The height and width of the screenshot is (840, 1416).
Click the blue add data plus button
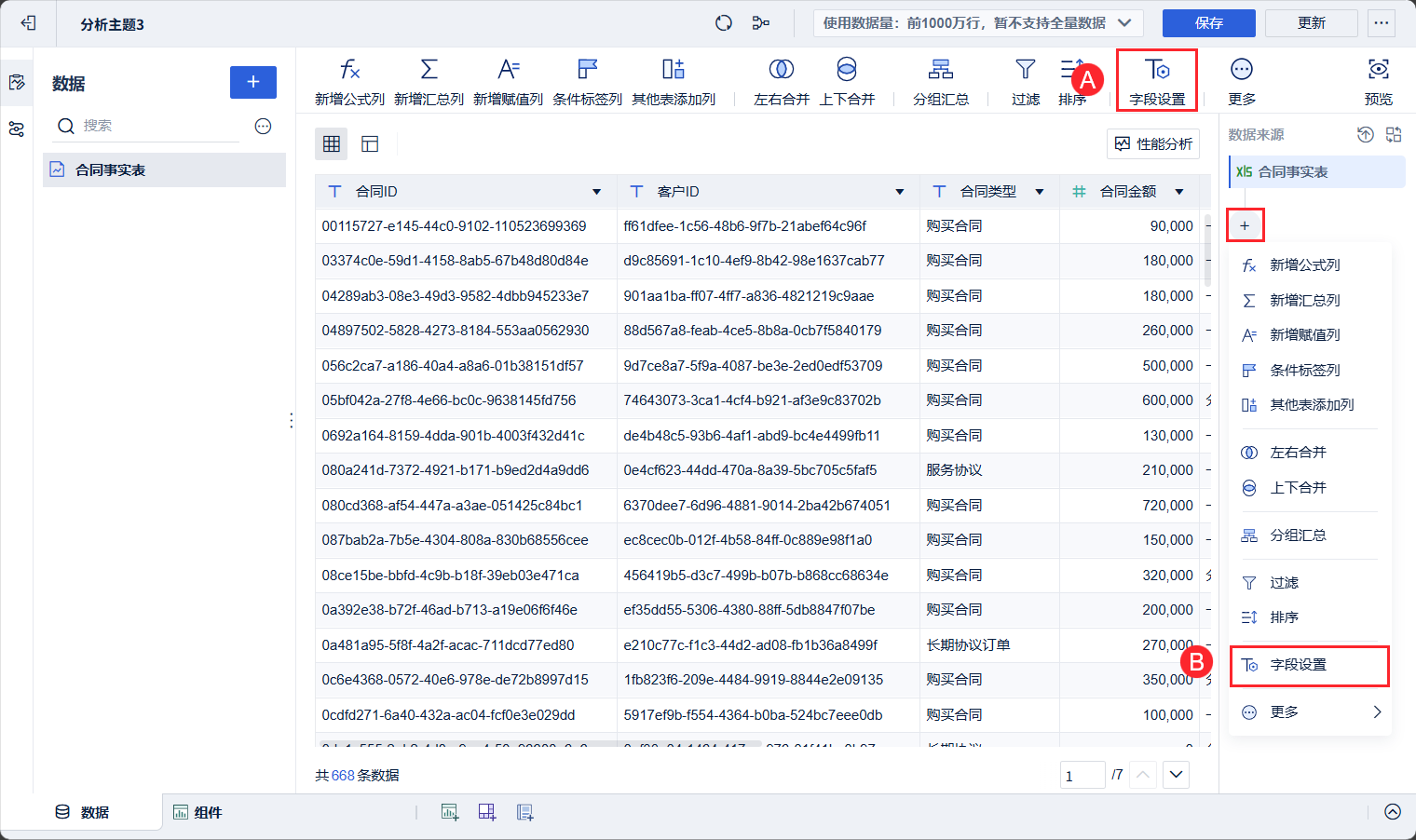click(253, 82)
